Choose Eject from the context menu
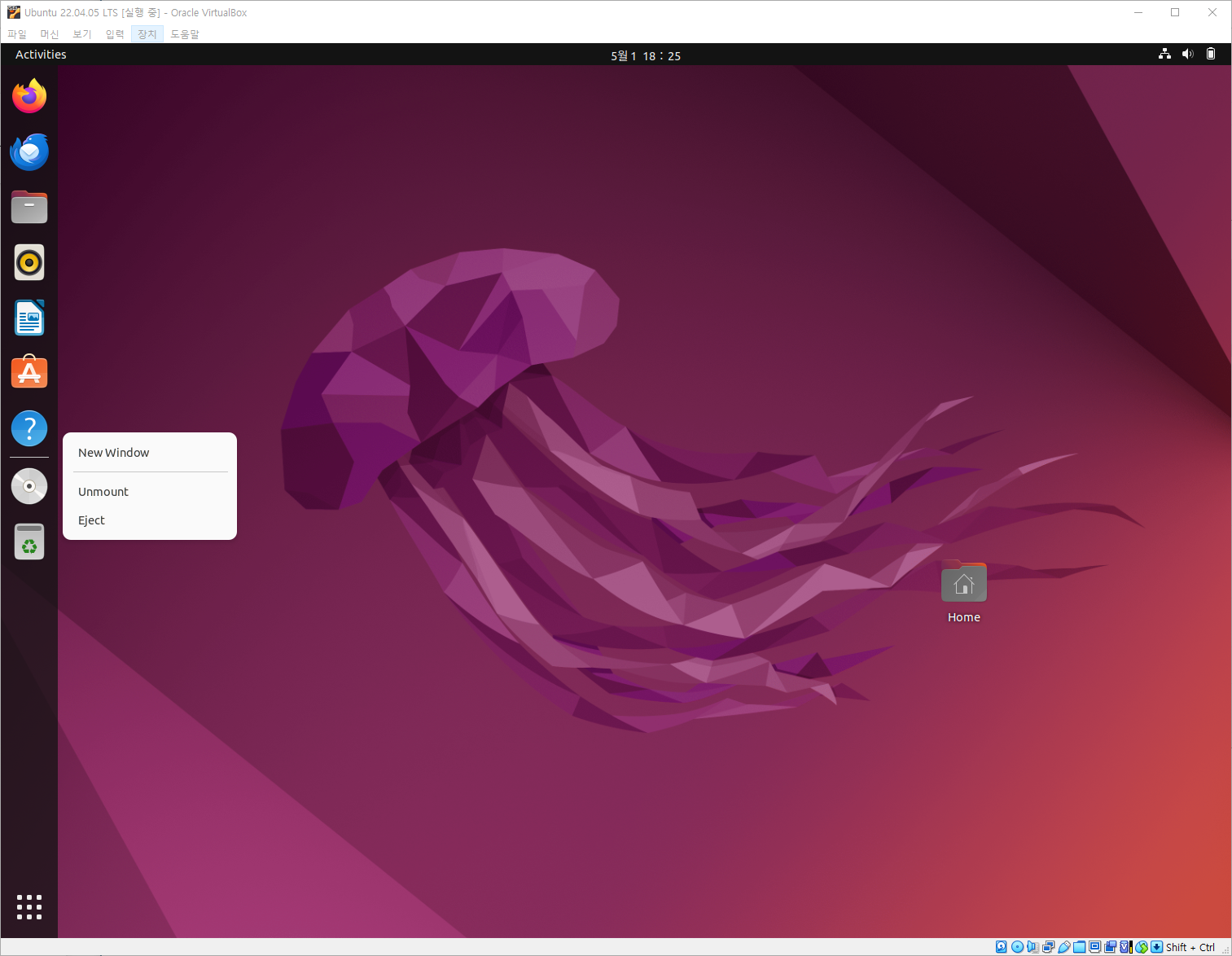This screenshot has width=1232, height=956. point(150,520)
